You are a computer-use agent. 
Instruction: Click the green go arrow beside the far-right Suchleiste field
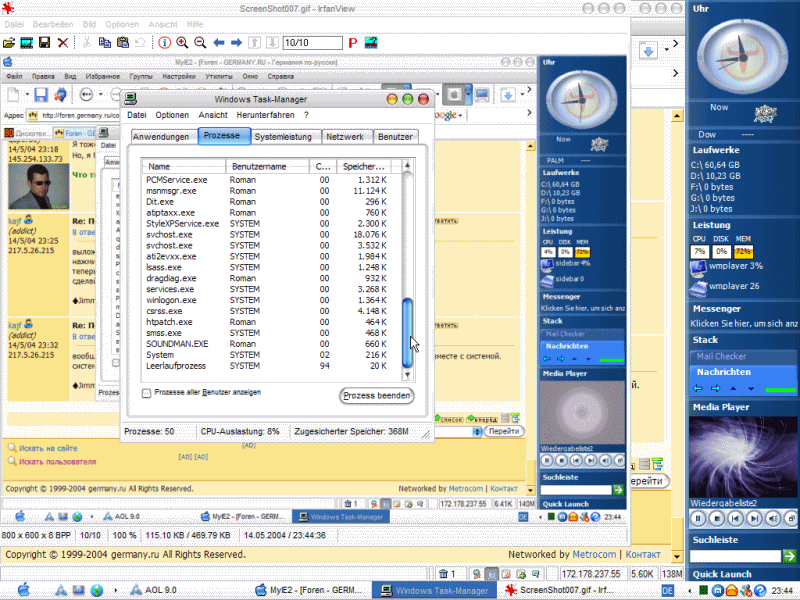click(789, 556)
